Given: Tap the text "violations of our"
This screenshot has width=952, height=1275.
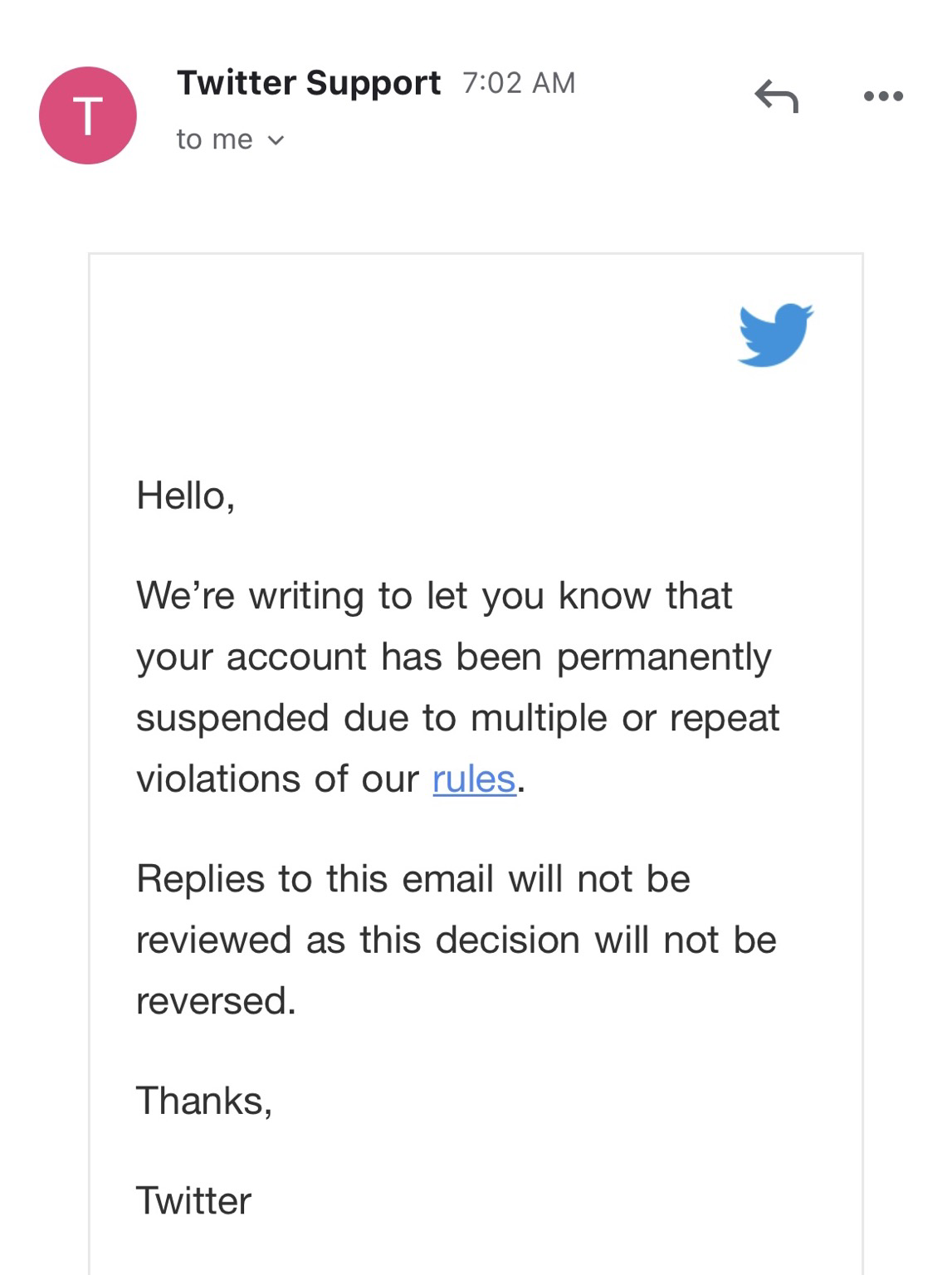Looking at the screenshot, I should [277, 779].
